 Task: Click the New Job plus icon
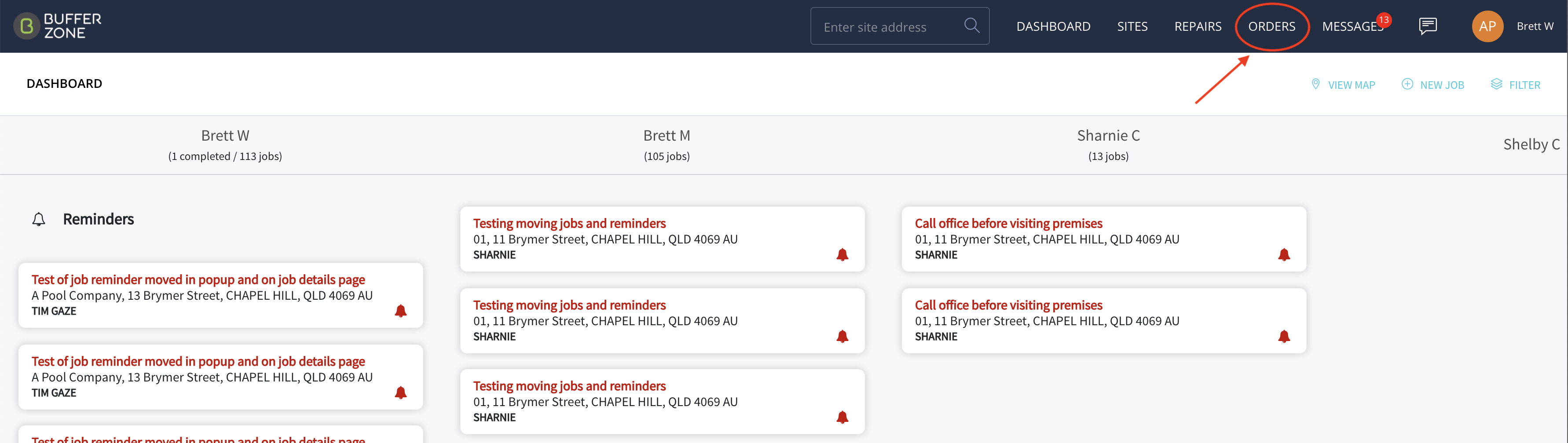pos(1407,84)
